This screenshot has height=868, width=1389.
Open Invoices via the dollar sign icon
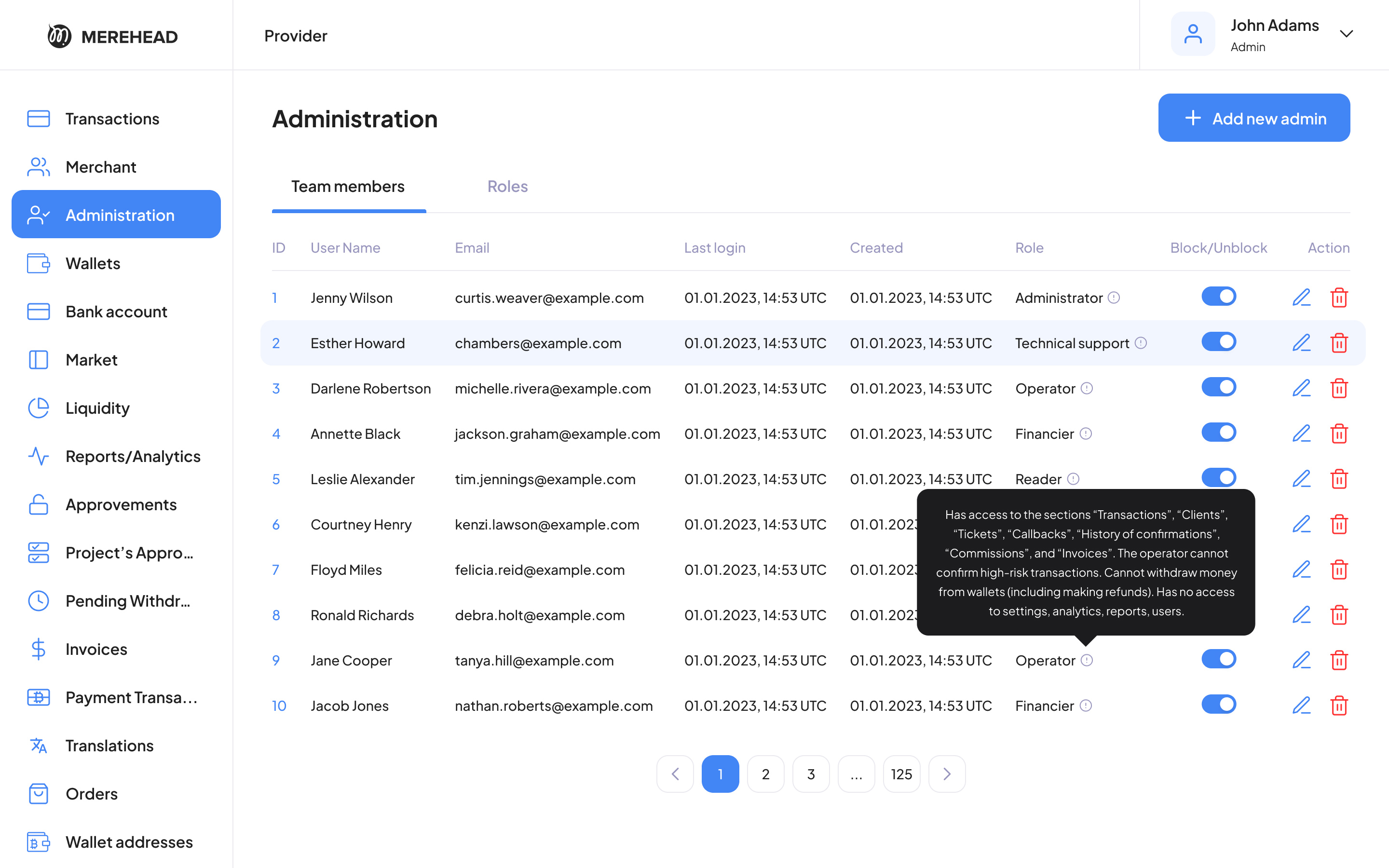pyautogui.click(x=39, y=649)
